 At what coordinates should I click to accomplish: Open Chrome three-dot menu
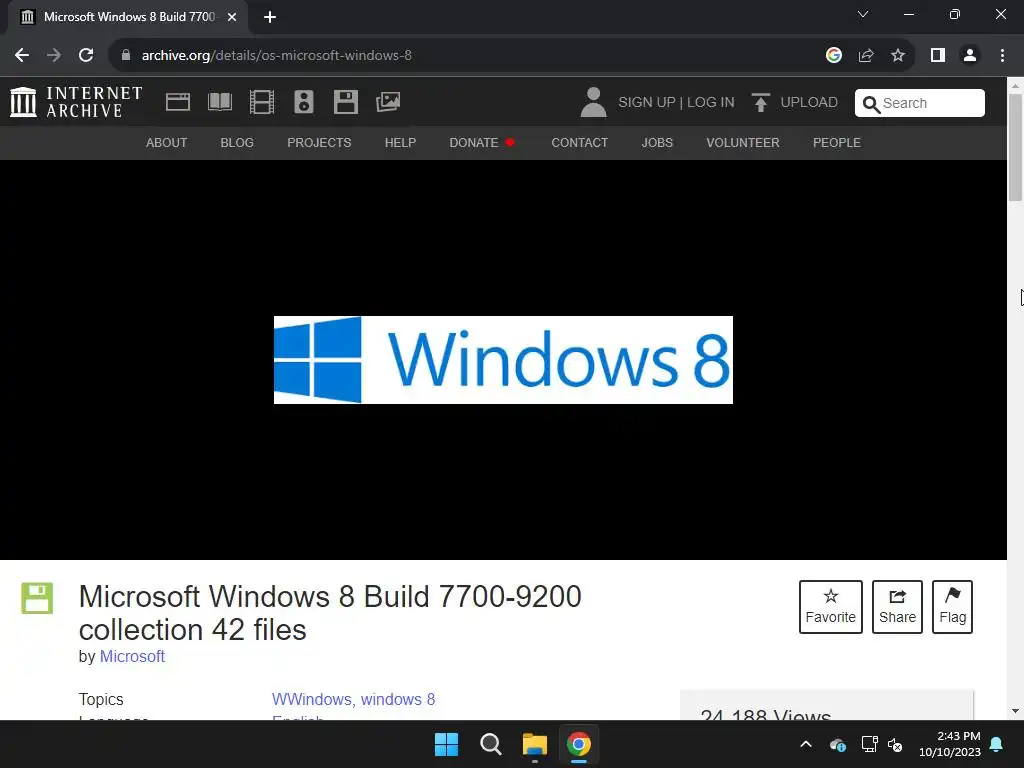1002,56
